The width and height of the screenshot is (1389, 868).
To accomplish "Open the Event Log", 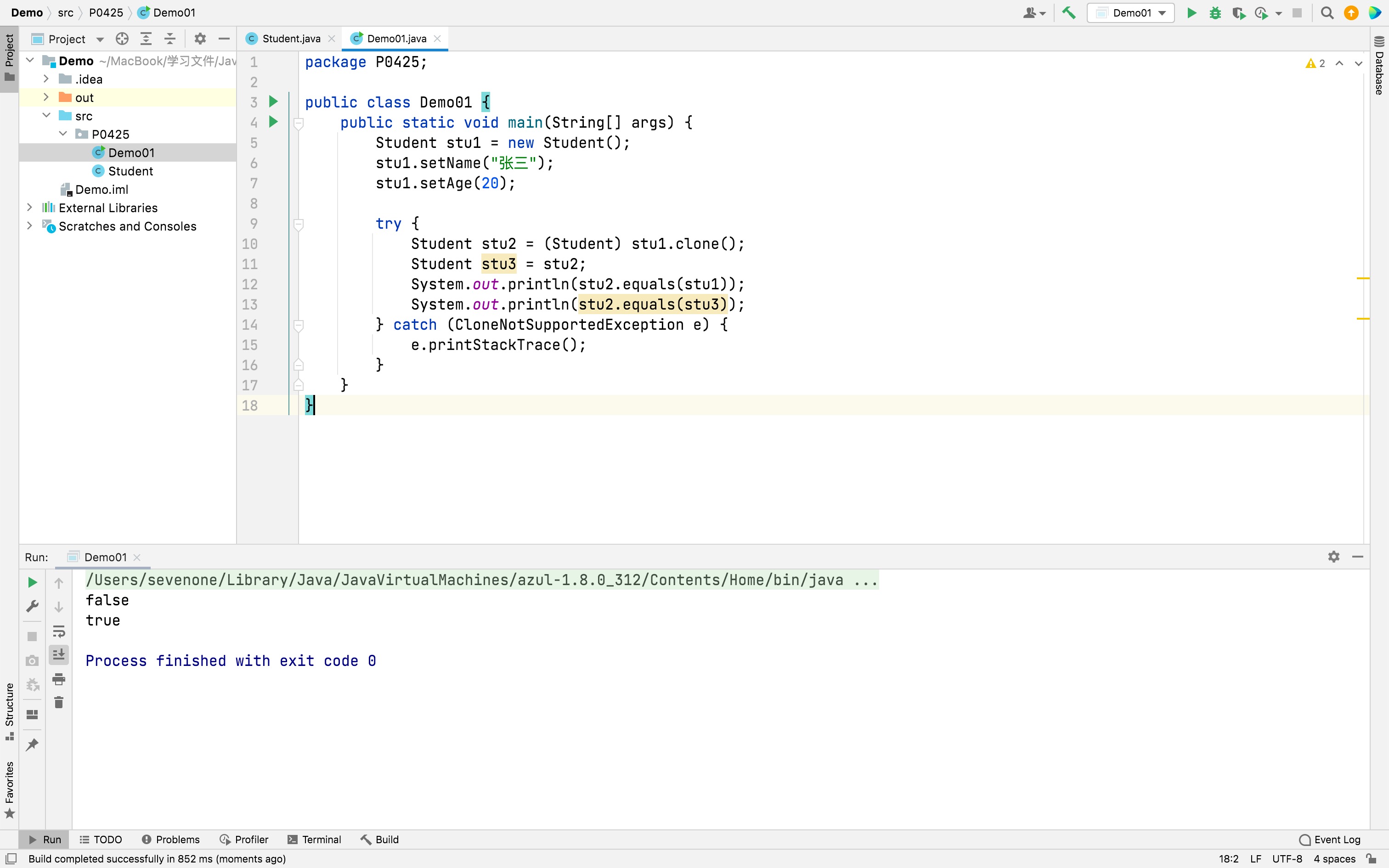I will coord(1330,840).
